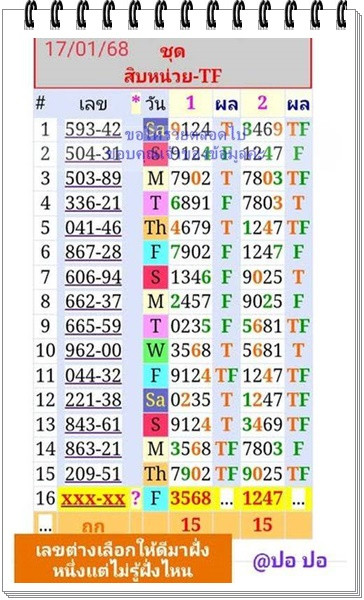Viewport: 364px width, 600px height.
Task: Select the เลข column header
Action: (x=93, y=104)
